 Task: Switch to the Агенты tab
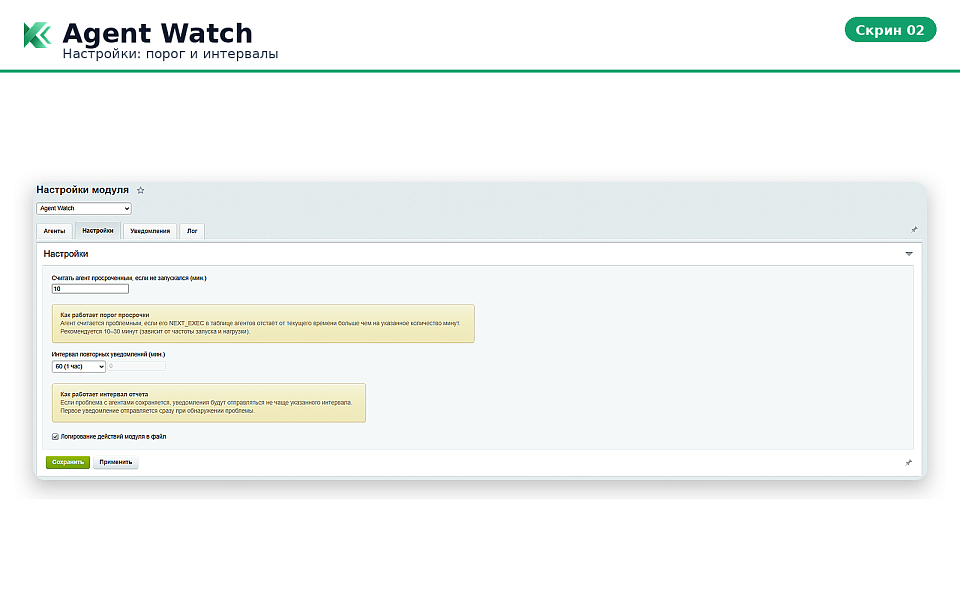point(55,231)
